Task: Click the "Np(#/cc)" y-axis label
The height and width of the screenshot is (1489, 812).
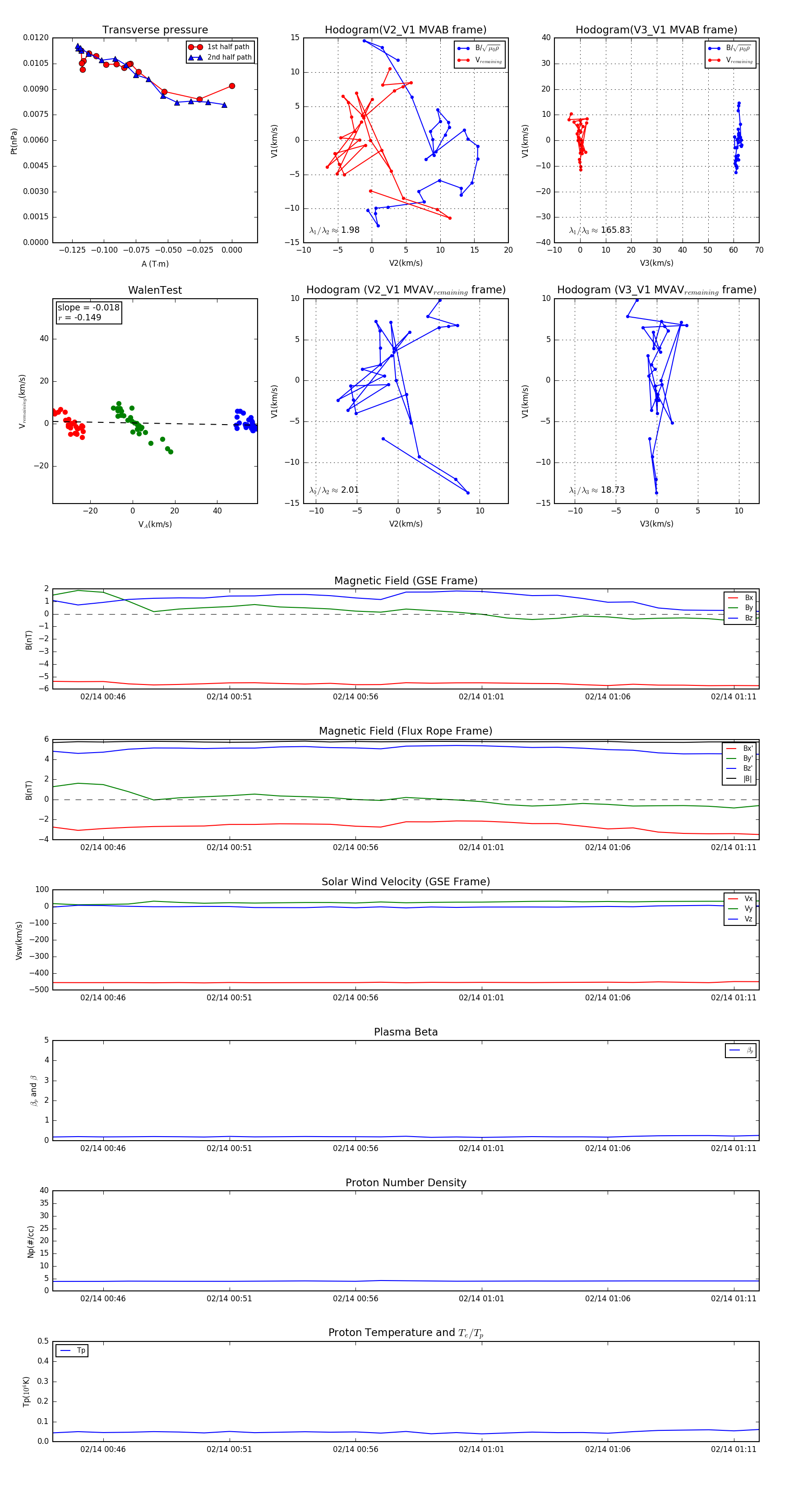Action: [31, 1242]
